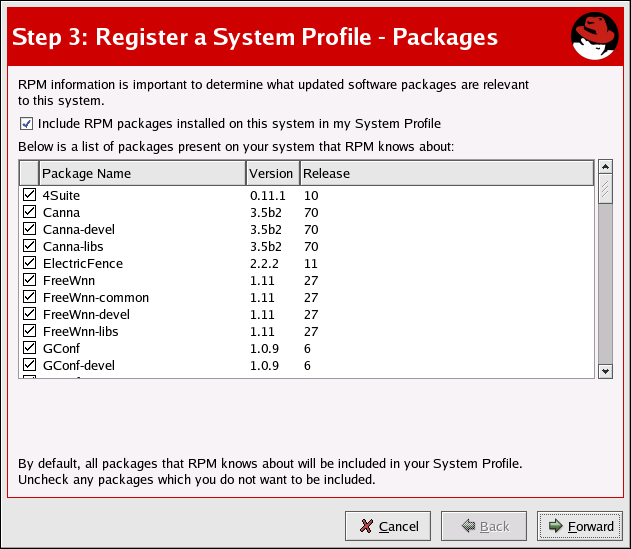Click release 70 in the Canna row

point(311,213)
